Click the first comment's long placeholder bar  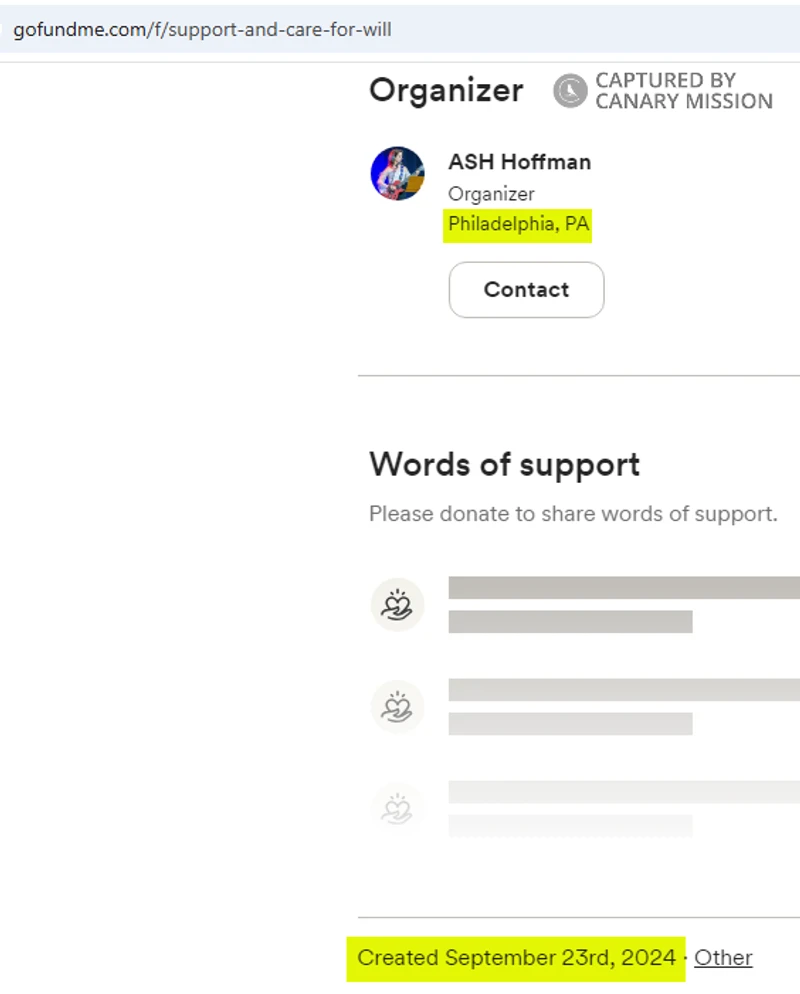623,588
